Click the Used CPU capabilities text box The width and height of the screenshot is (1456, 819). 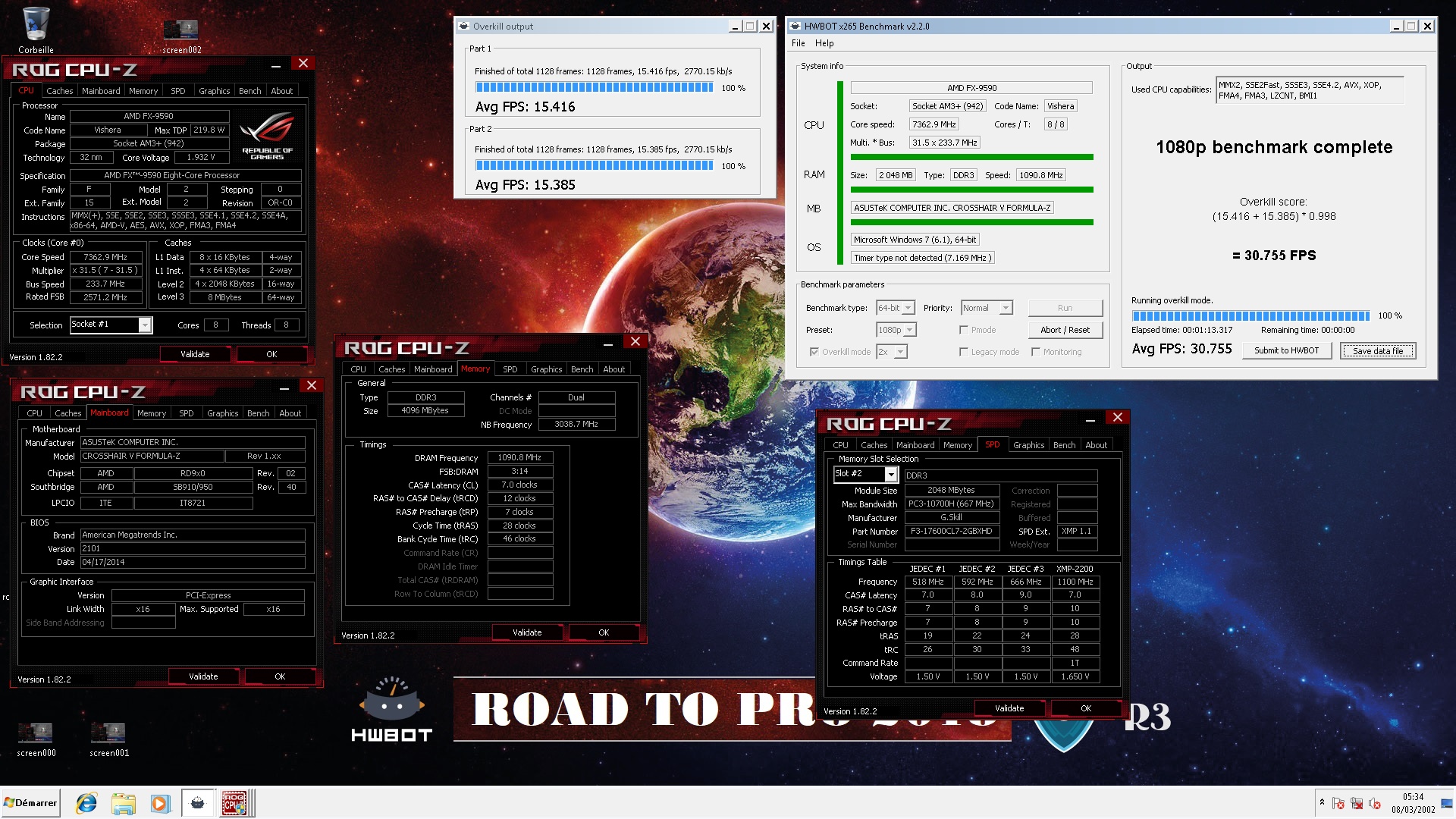(1310, 90)
